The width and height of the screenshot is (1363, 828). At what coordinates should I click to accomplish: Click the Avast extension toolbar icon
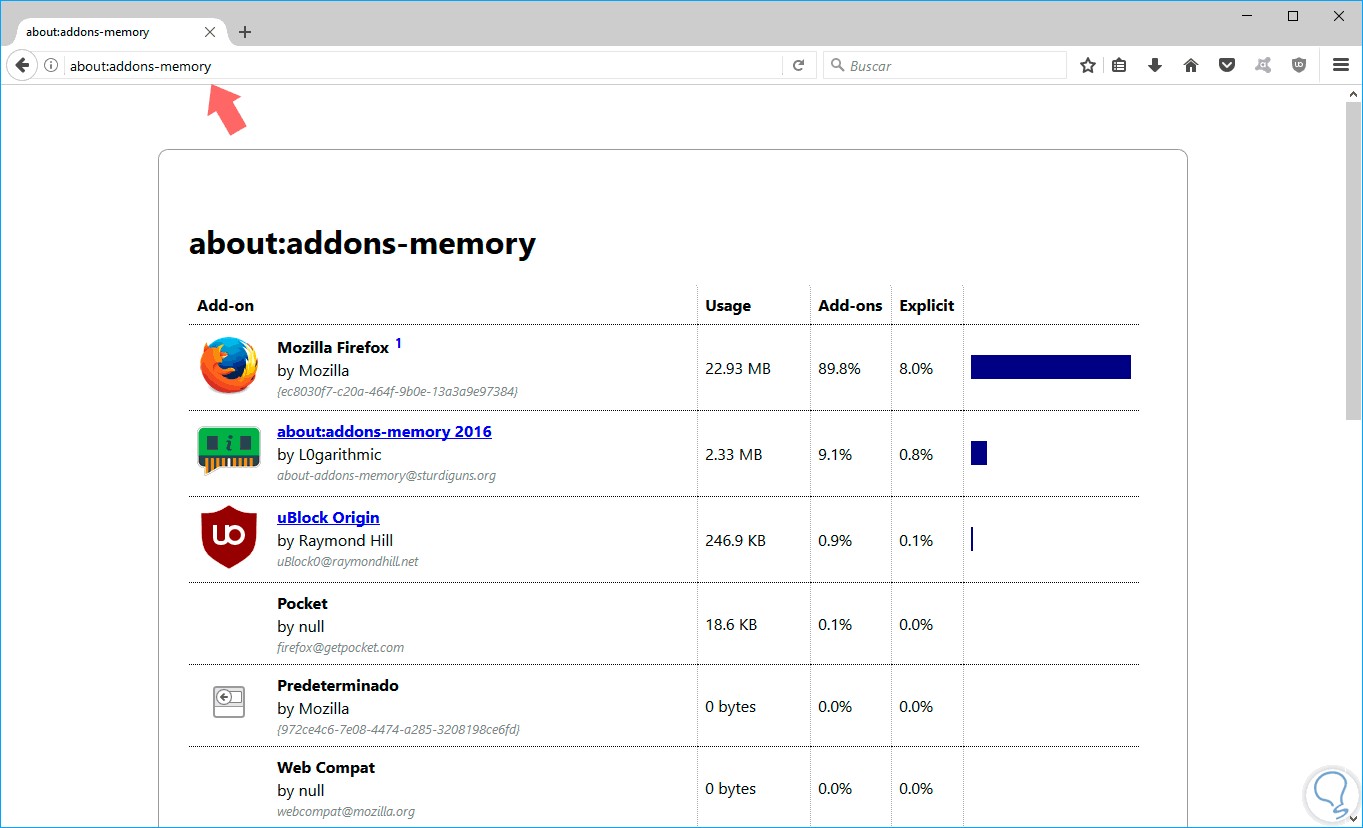click(1263, 66)
